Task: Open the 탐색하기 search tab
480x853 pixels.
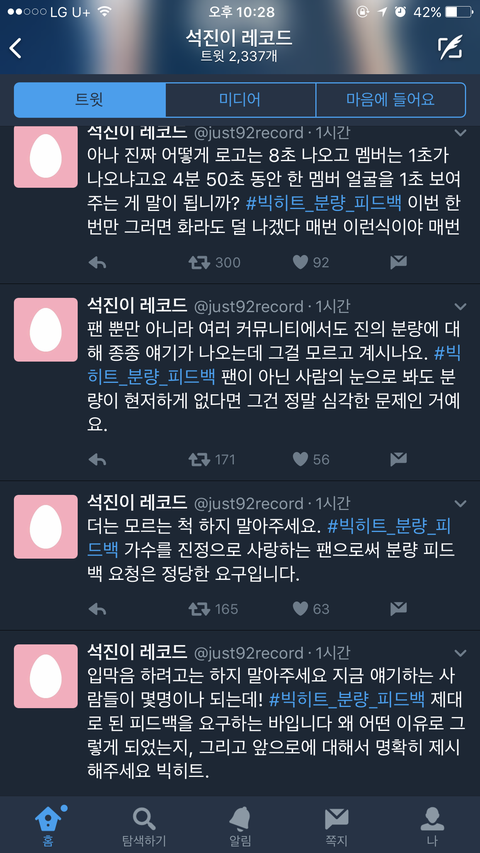Action: 144,826
